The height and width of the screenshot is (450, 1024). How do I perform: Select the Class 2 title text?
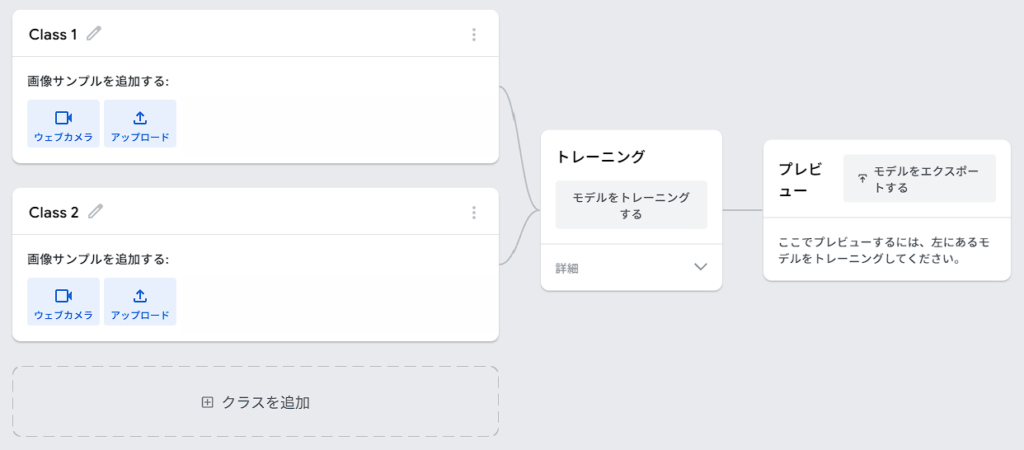coord(54,212)
